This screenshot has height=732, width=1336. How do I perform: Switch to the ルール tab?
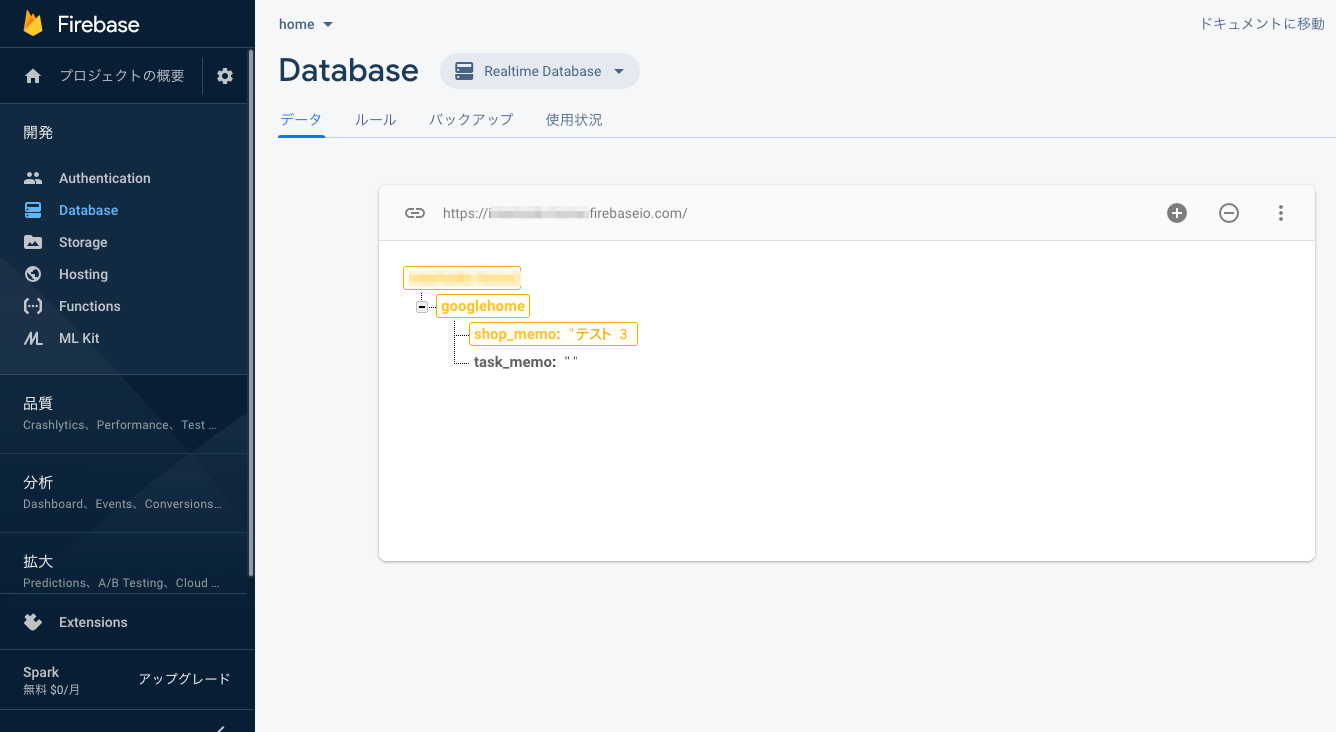[x=375, y=119]
